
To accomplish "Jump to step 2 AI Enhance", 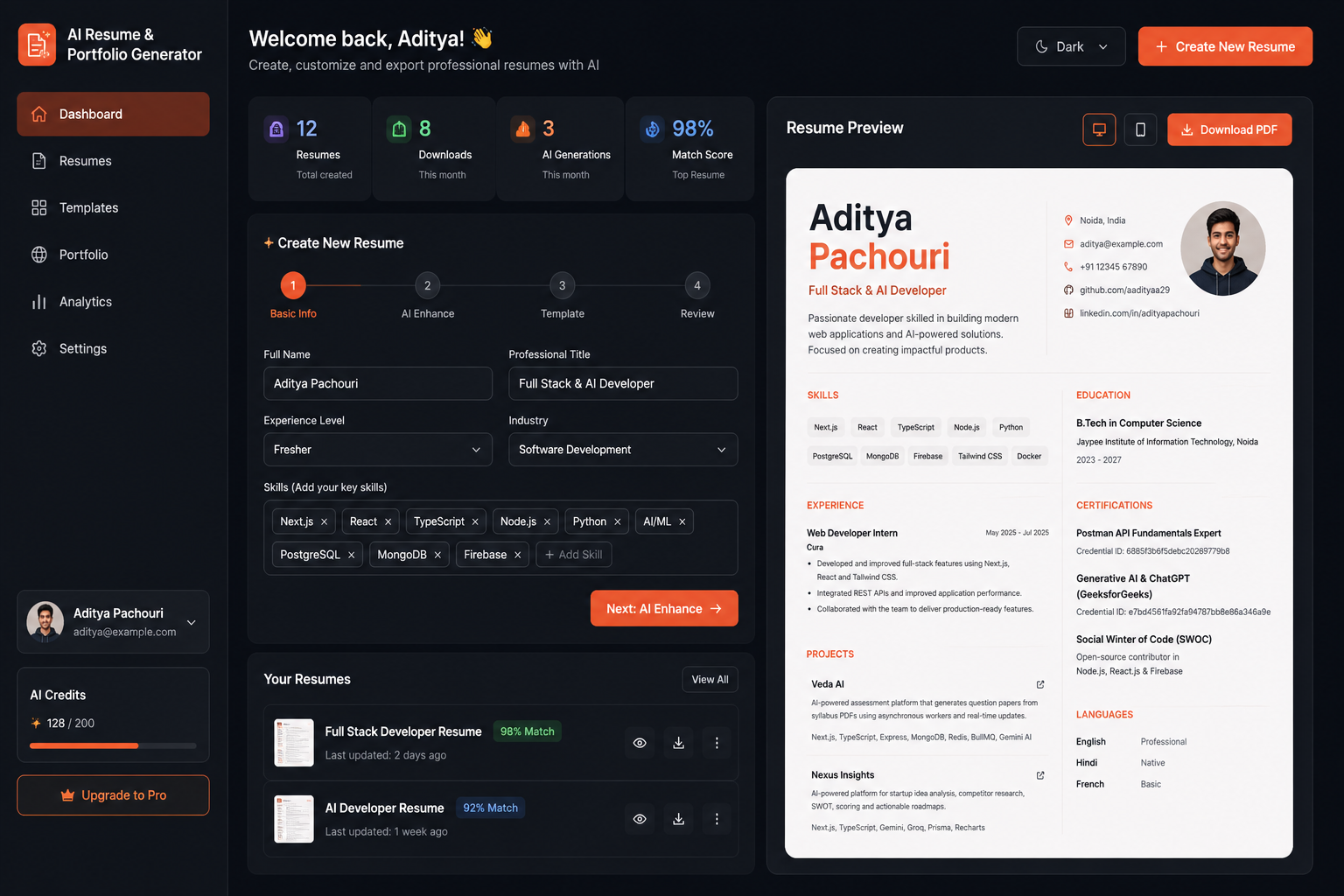I will coord(428,285).
